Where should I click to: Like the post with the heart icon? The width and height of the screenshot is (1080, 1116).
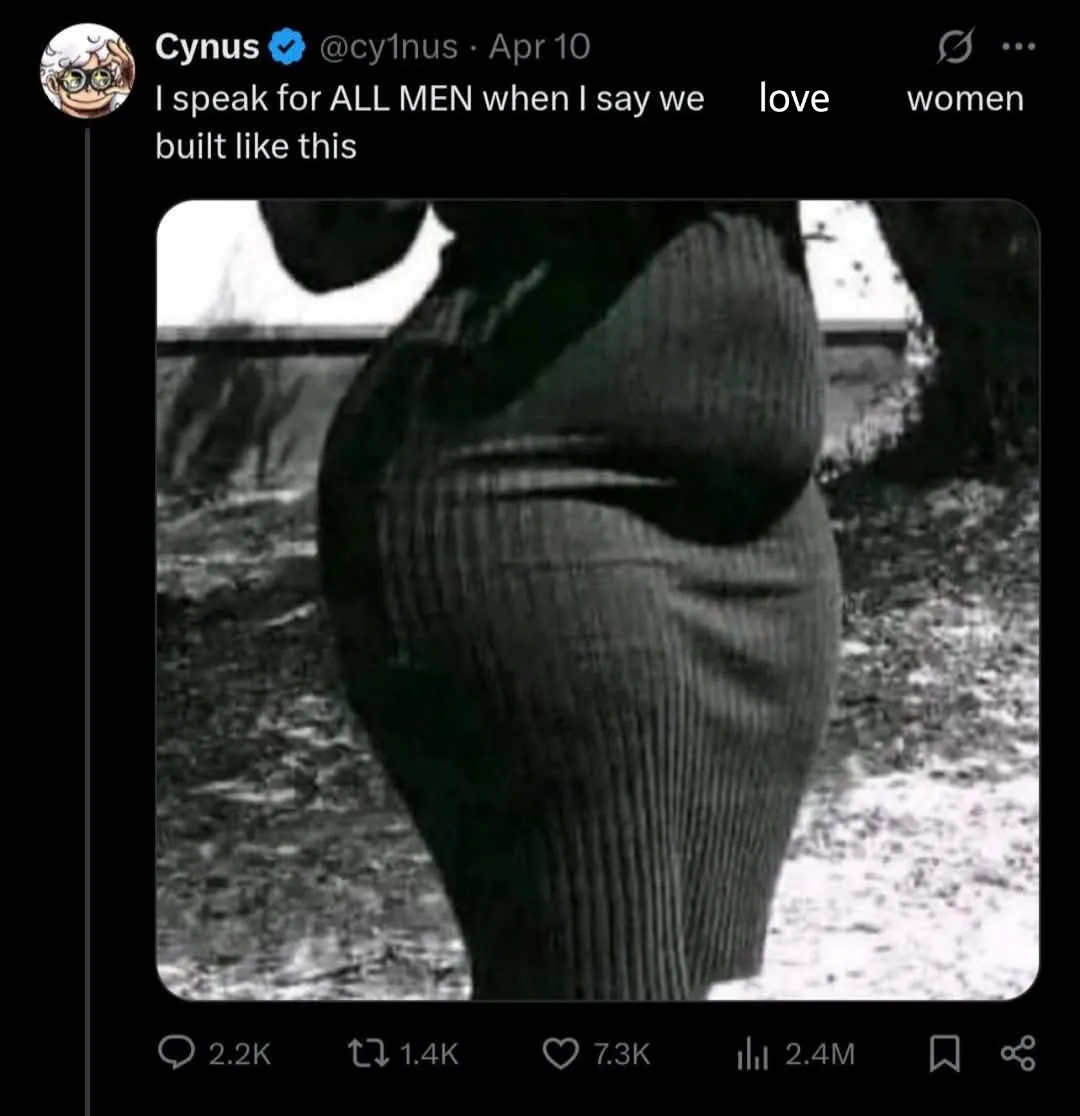[x=560, y=1053]
